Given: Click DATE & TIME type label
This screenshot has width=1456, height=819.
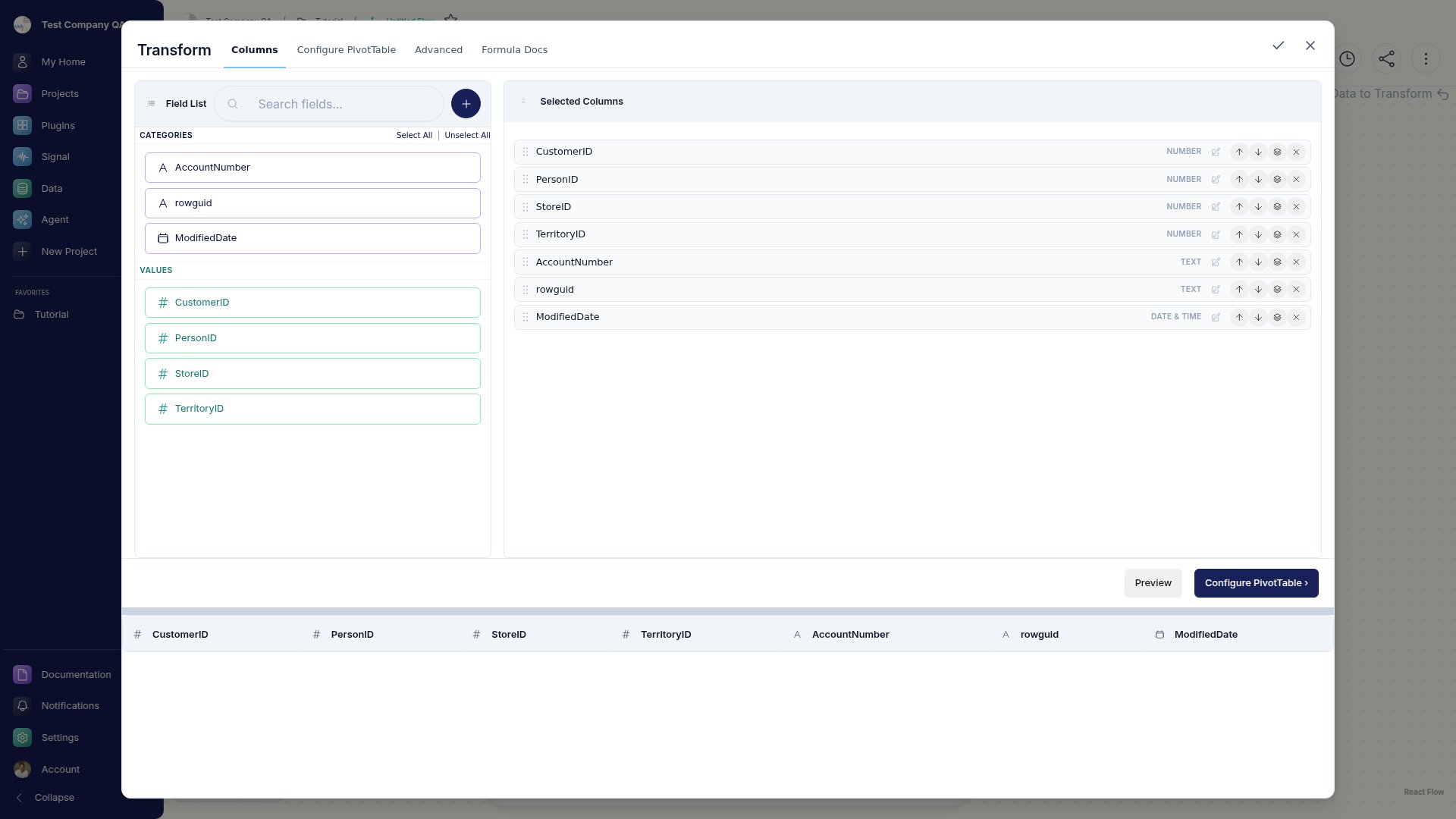Looking at the screenshot, I should pos(1176,317).
